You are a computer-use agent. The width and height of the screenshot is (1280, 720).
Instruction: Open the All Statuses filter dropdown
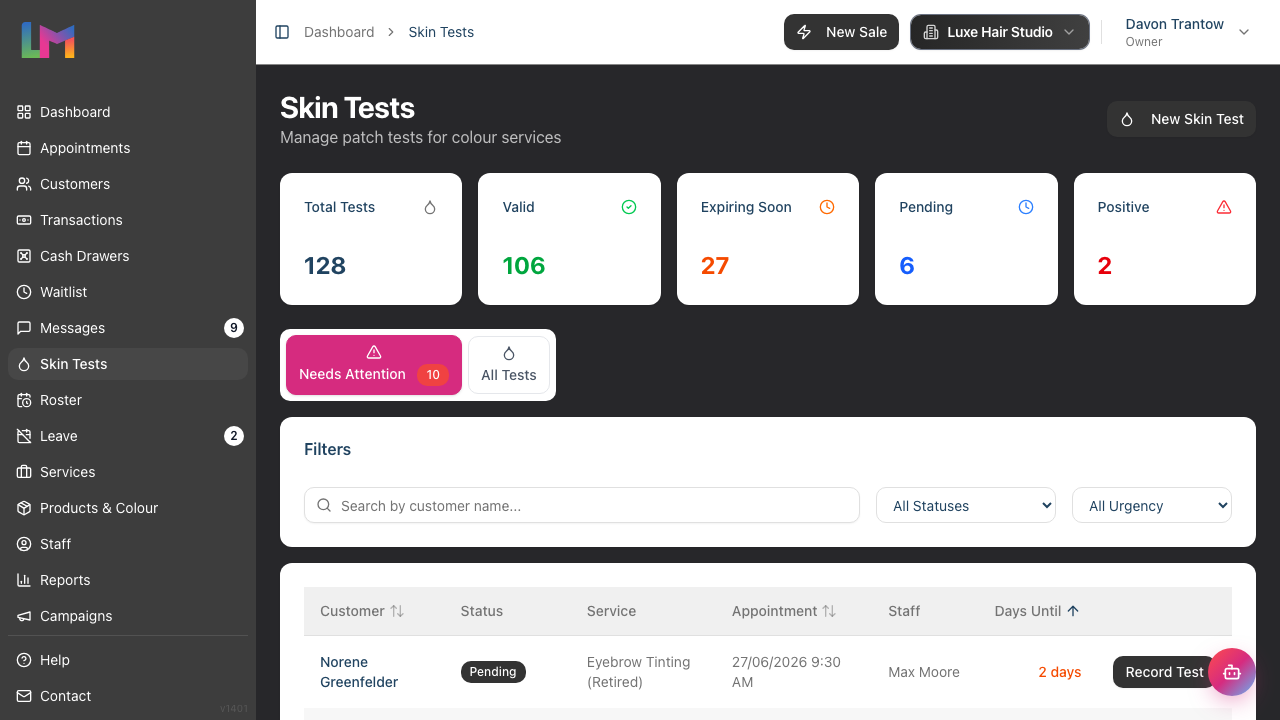[966, 505]
